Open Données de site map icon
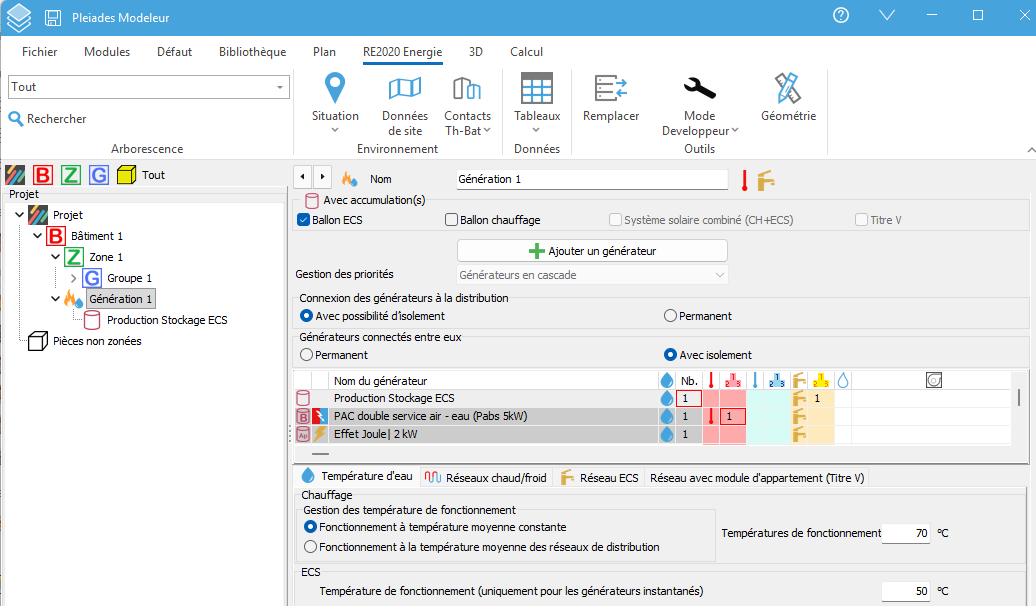Image resolution: width=1036 pixels, height=606 pixels. point(404,89)
